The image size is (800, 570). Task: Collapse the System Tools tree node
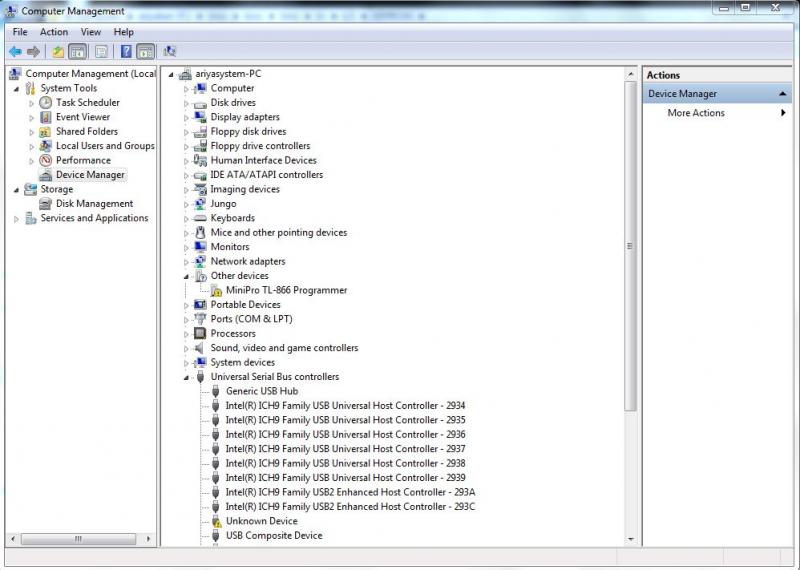point(16,89)
